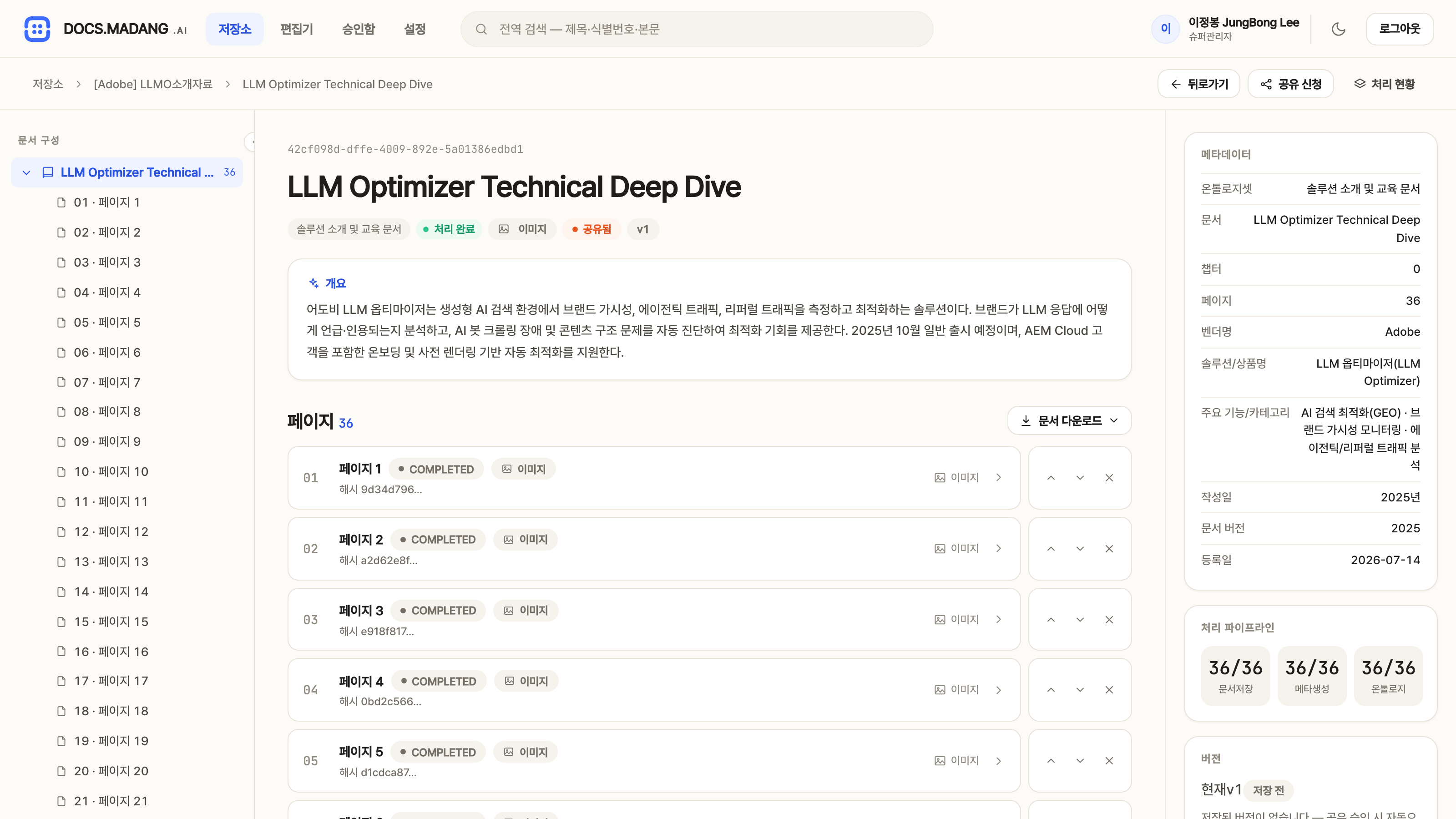
Task: Remove 페이지 5 with X icon
Action: coord(1109,761)
